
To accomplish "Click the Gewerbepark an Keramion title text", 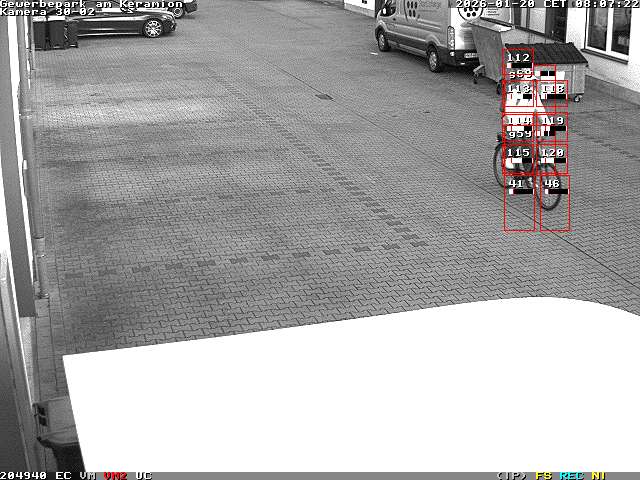I will tap(91, 4).
